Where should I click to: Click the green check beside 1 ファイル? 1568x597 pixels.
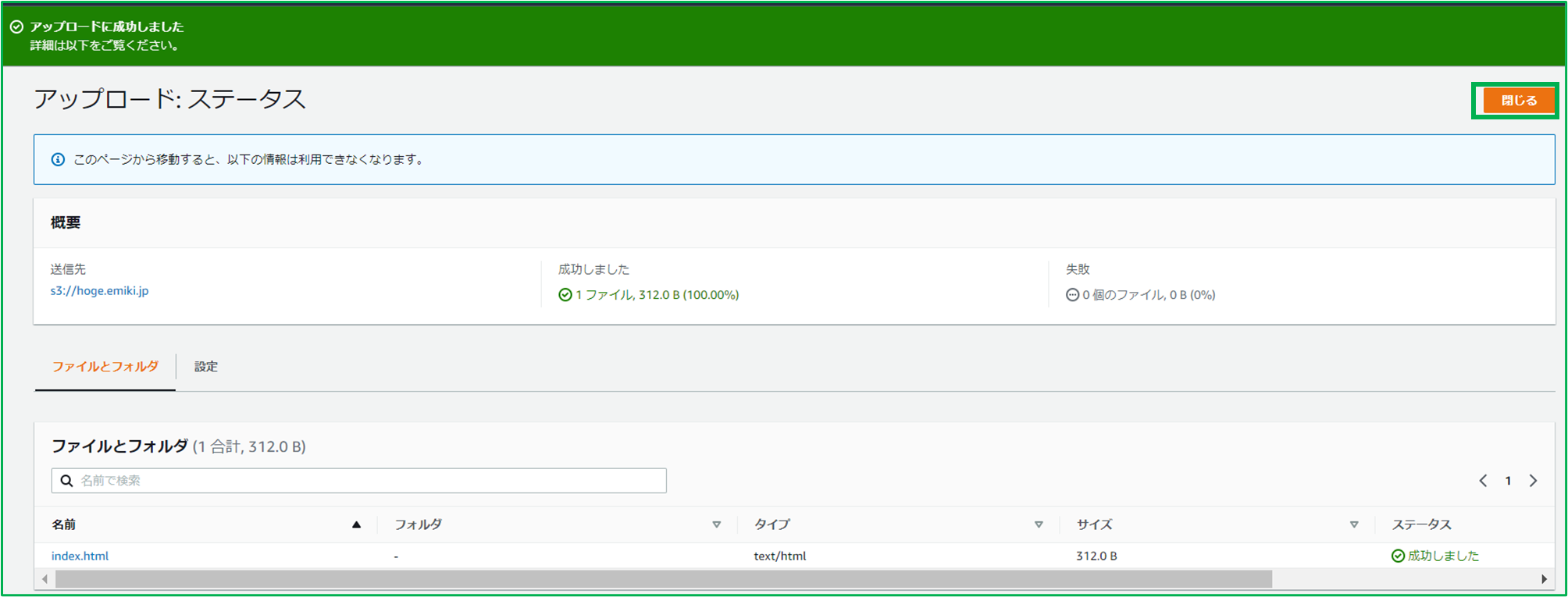565,295
